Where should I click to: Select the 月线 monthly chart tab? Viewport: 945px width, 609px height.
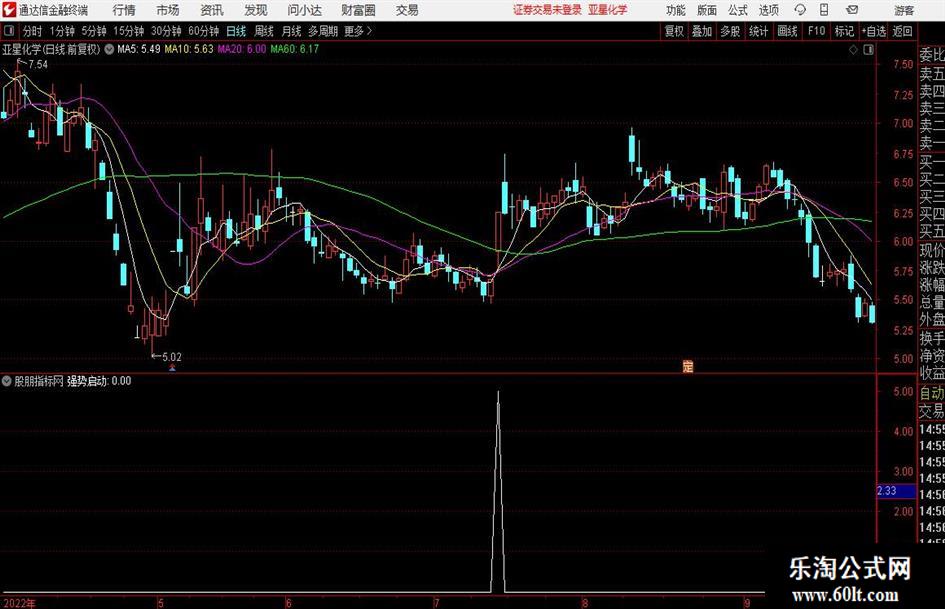click(292, 31)
